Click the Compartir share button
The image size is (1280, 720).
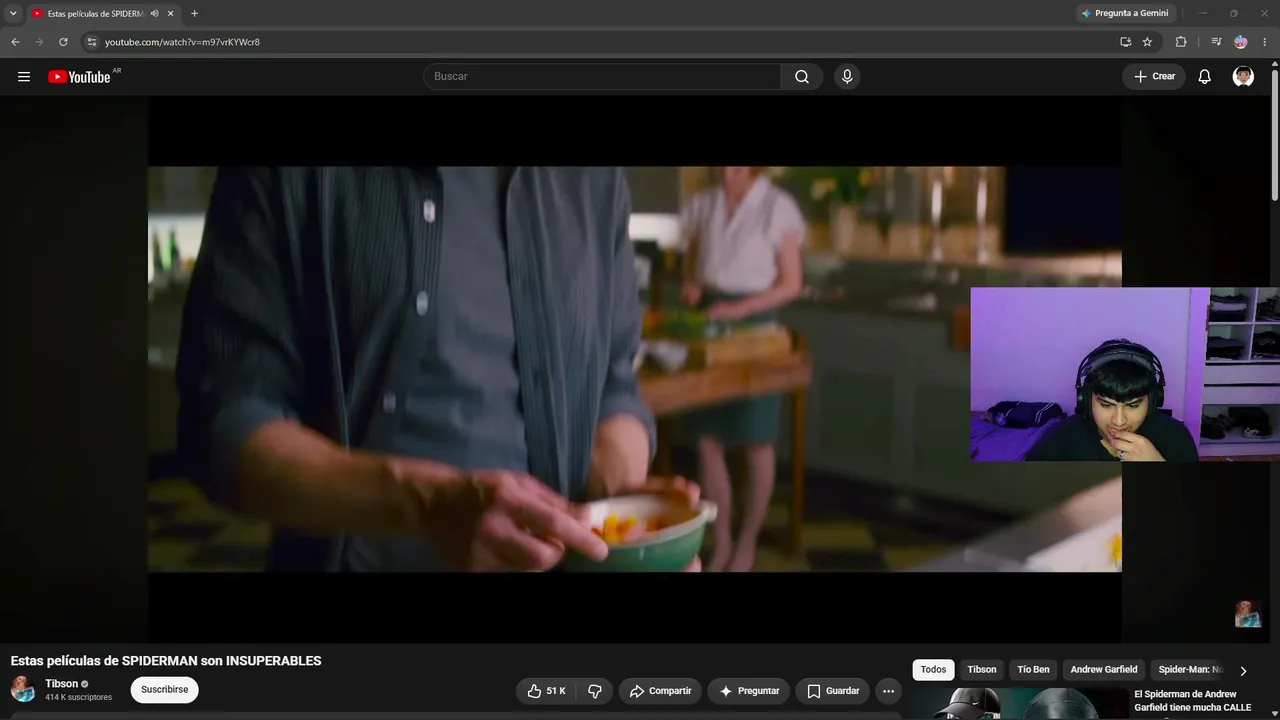click(x=660, y=691)
